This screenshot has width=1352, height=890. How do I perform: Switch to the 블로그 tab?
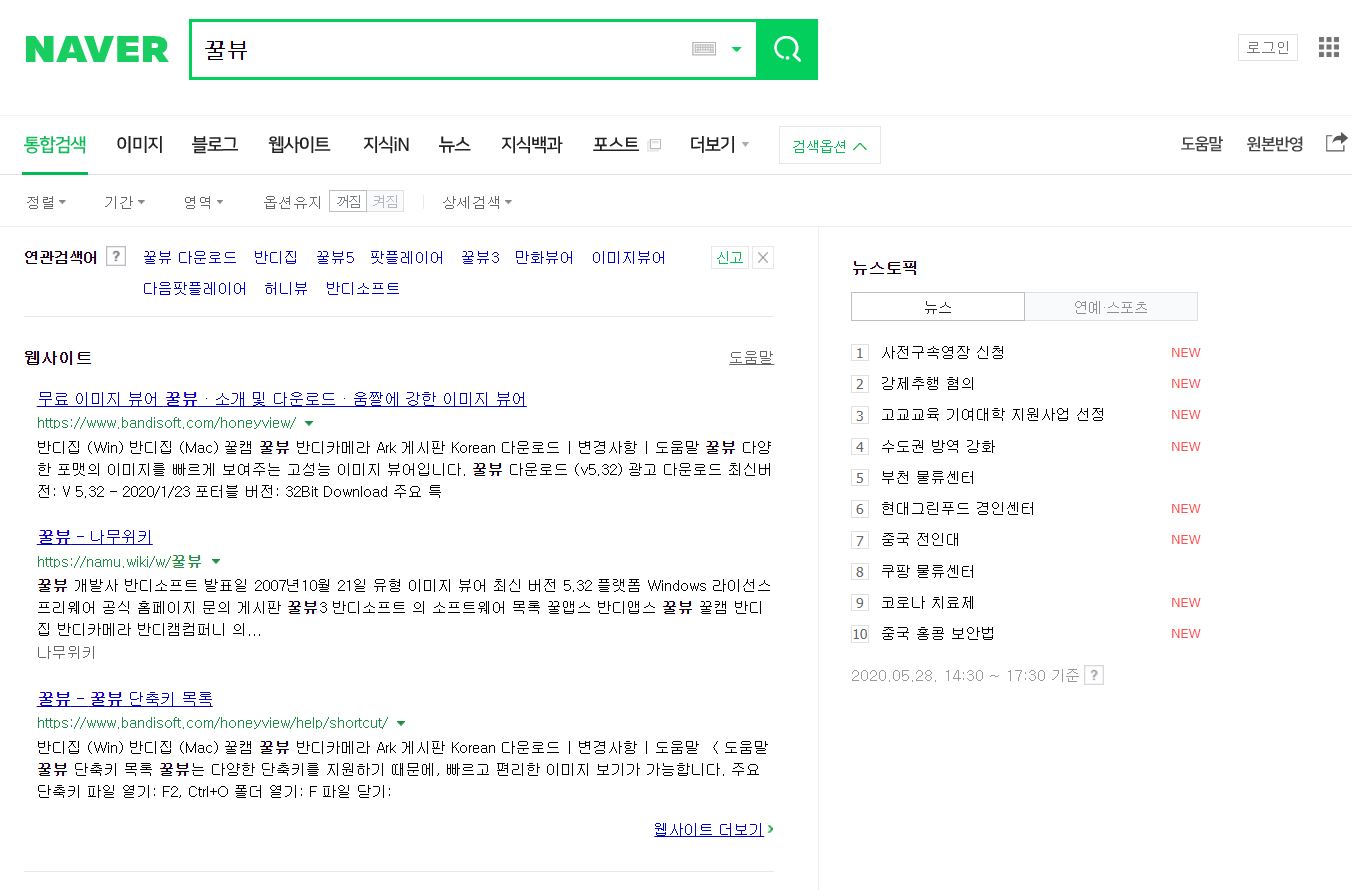pyautogui.click(x=215, y=144)
